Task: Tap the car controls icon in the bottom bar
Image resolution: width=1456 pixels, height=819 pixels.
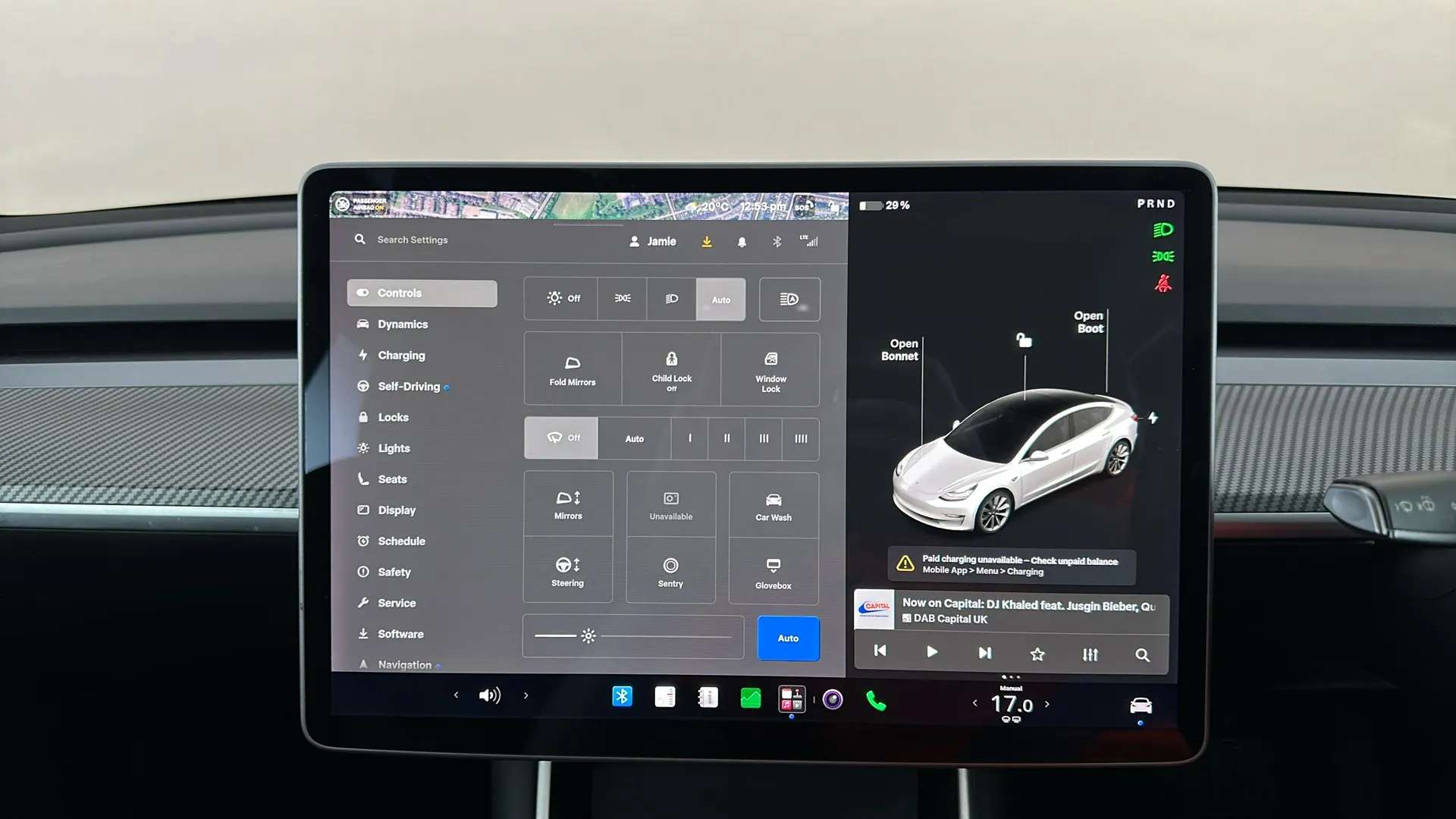Action: [x=1141, y=706]
